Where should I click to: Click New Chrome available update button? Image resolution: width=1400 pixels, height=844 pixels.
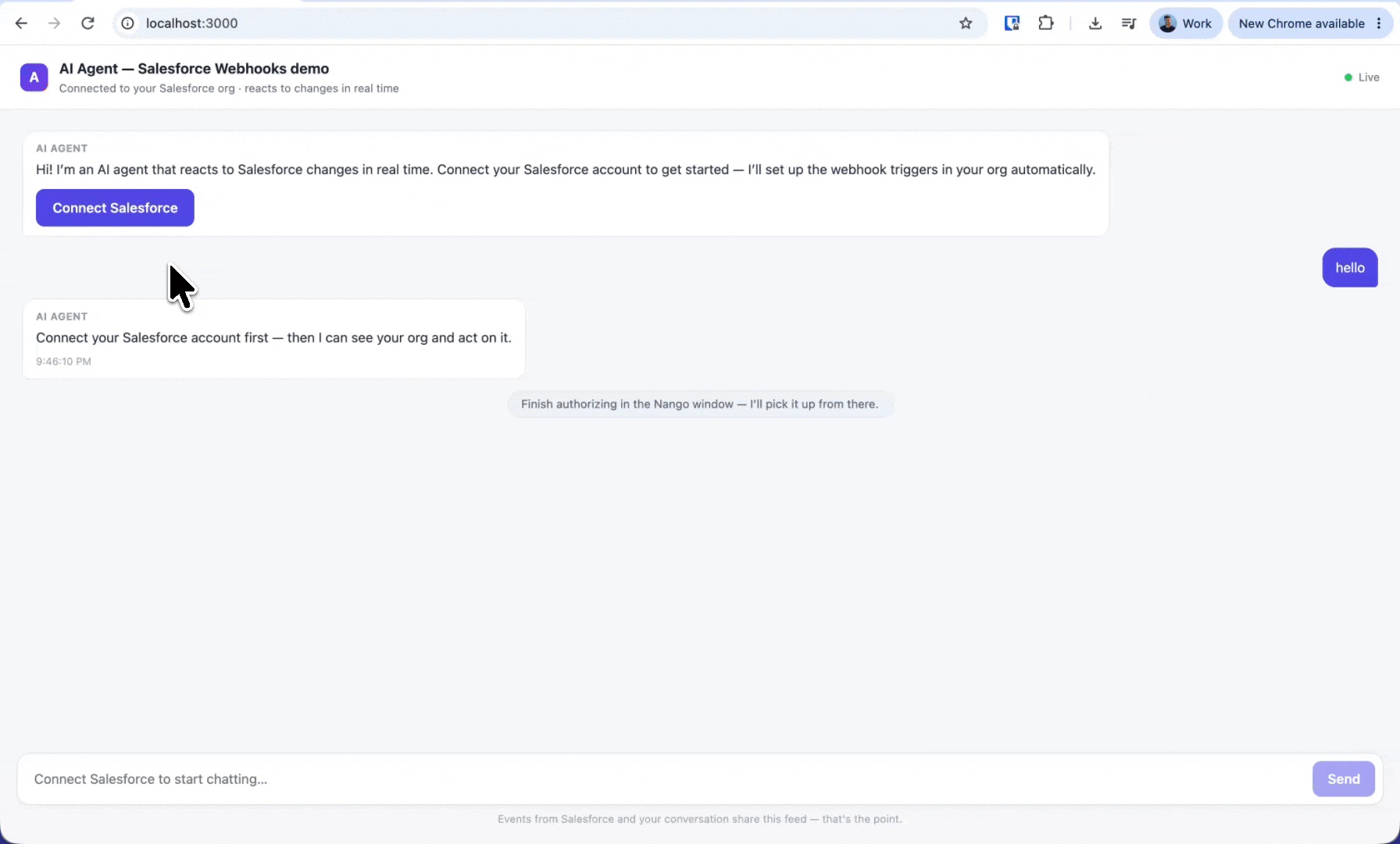coord(1301,23)
